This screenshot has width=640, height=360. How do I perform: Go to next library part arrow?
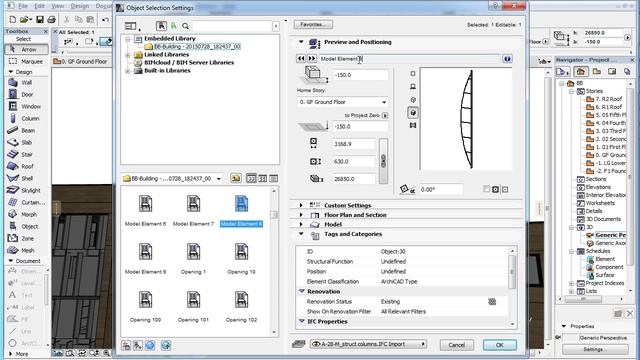point(311,59)
